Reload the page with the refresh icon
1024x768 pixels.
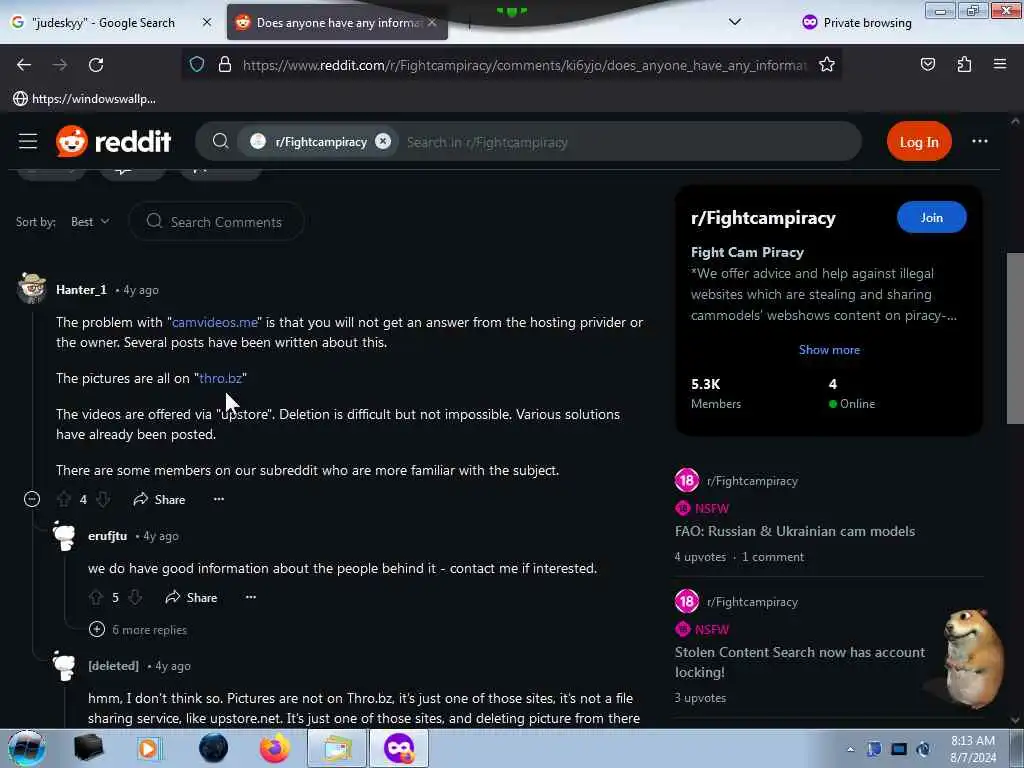[96, 65]
